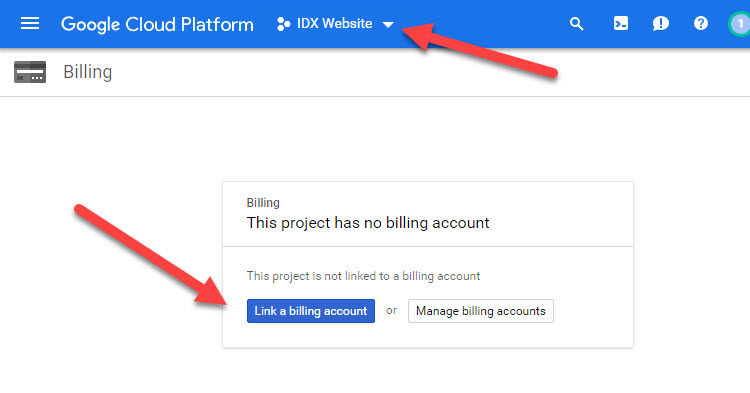Open the hamburger navigation menu

30,23
